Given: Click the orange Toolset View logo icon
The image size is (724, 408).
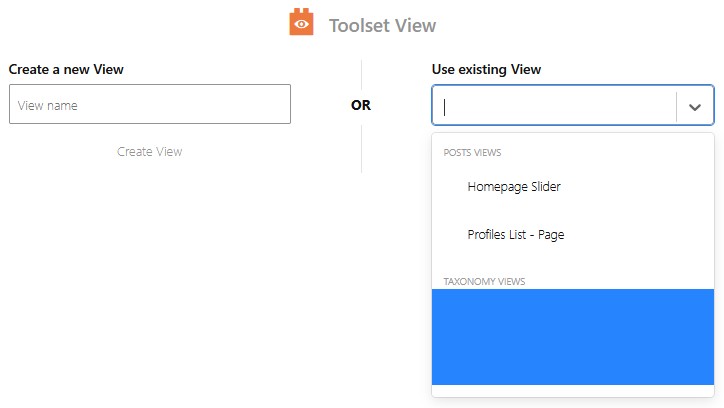Looking at the screenshot, I should click(301, 23).
